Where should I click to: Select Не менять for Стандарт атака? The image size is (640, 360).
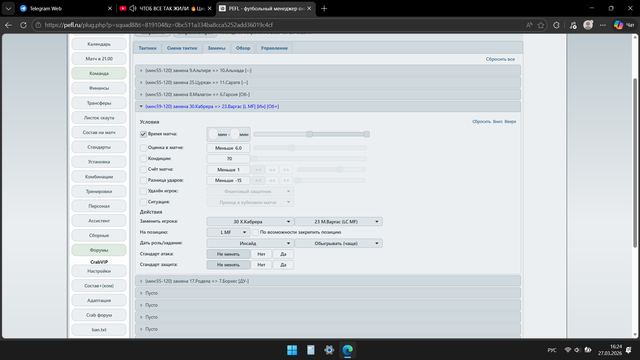click(x=228, y=254)
